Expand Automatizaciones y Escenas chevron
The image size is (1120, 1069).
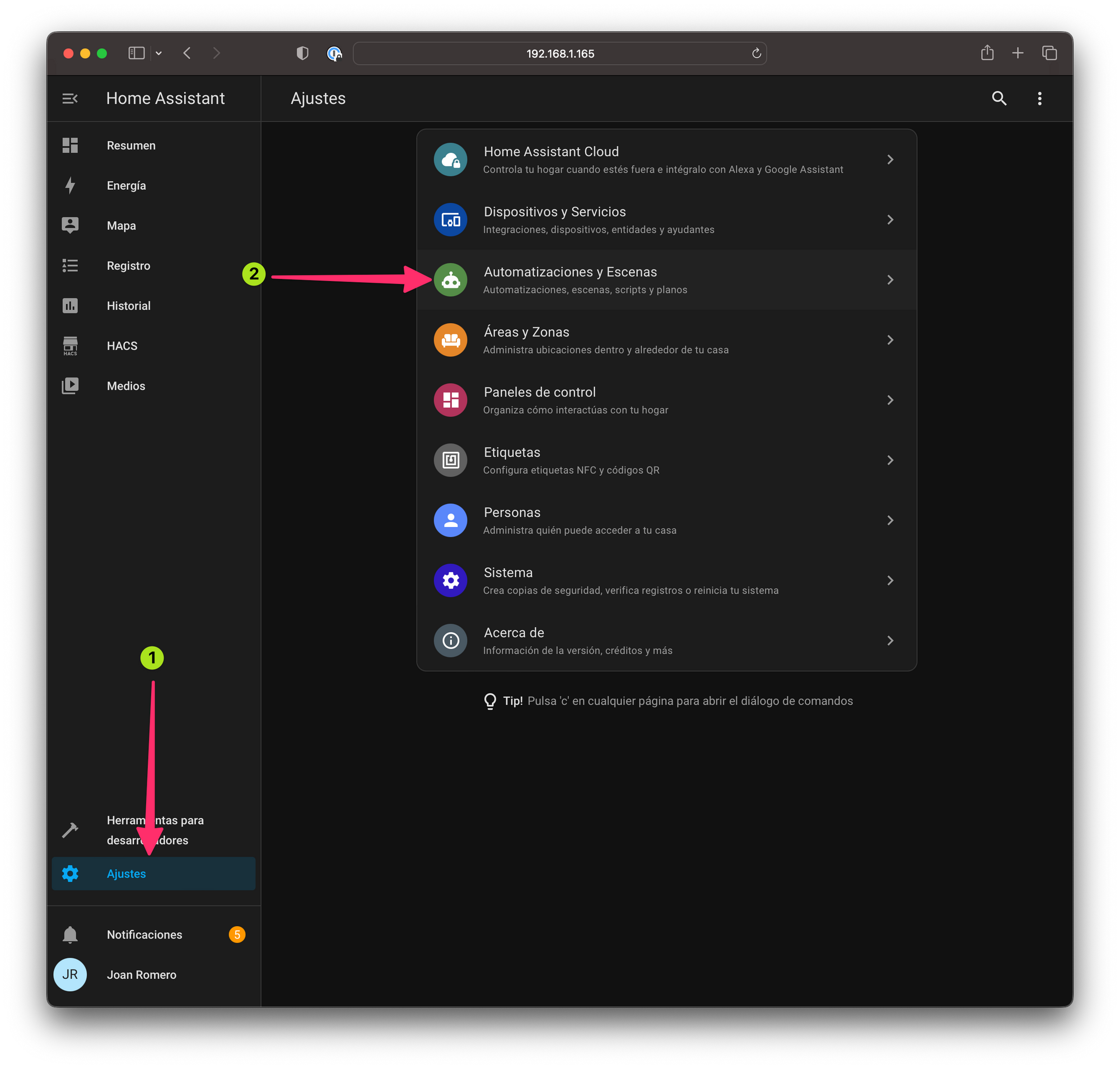(890, 280)
